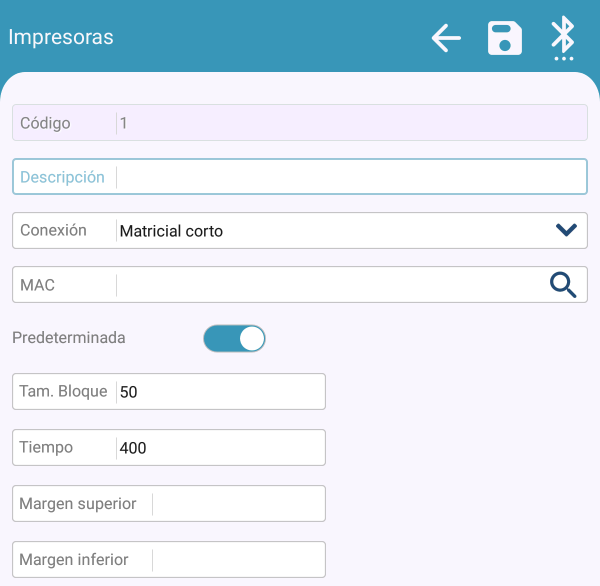600x586 pixels.
Task: Focus the Margen inferior input box
Action: point(238,560)
